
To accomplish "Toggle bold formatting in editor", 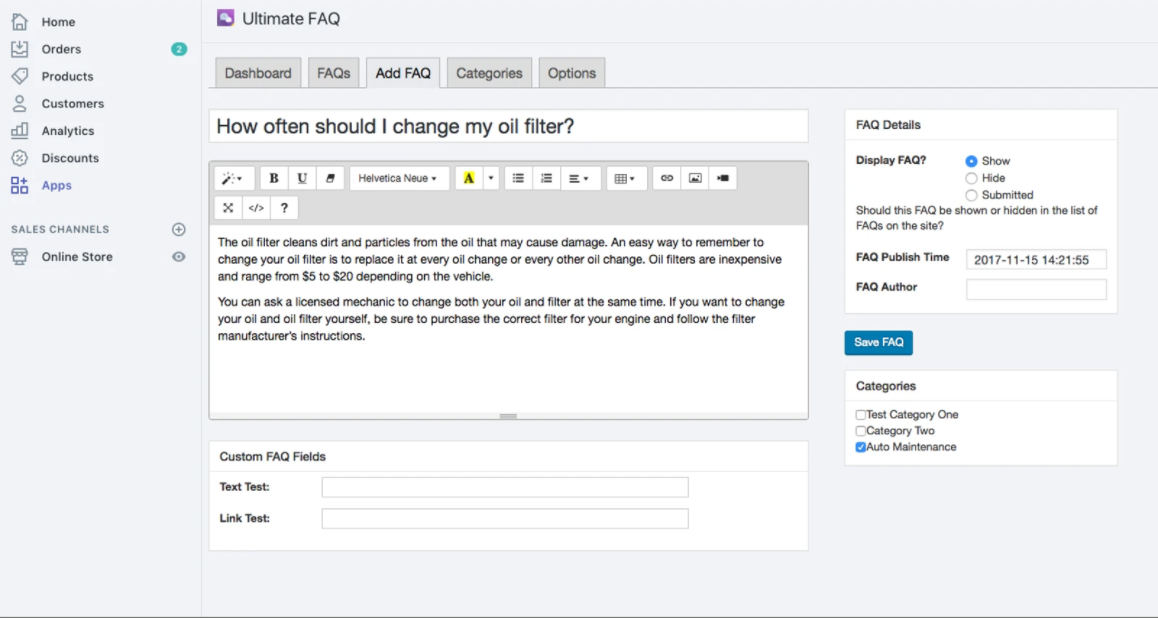I will click(273, 178).
